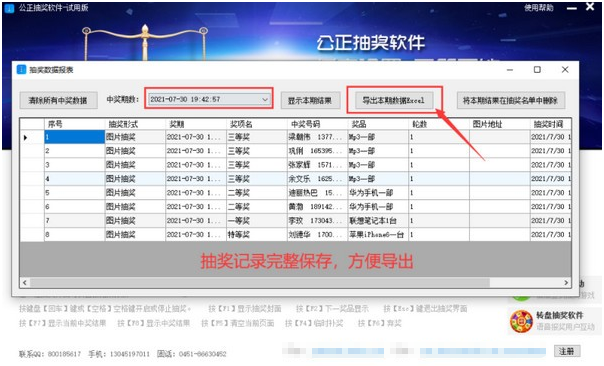Click the 注册 button in main window

tap(566, 351)
